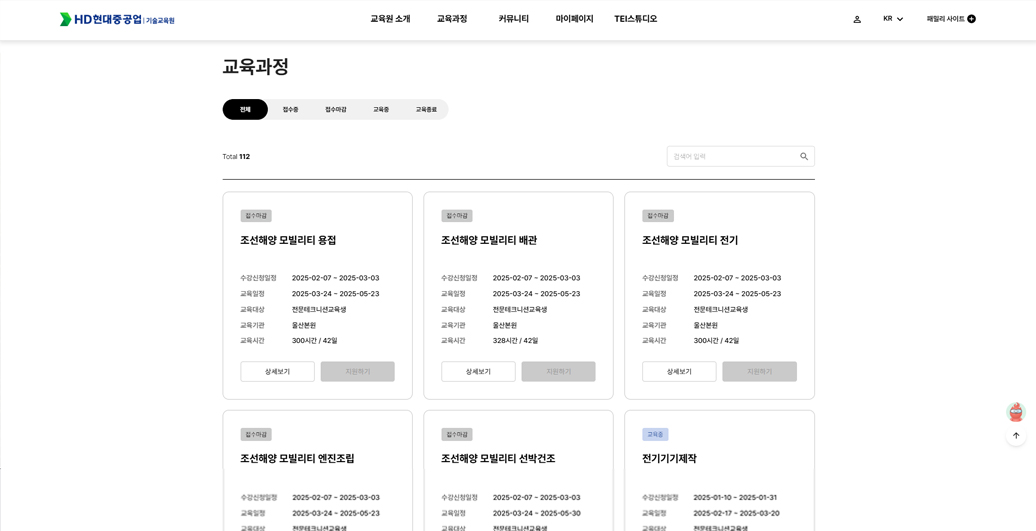Click 지원하기 for 조선해양 모빌리티 배관
The height and width of the screenshot is (531, 1036).
pos(558,372)
